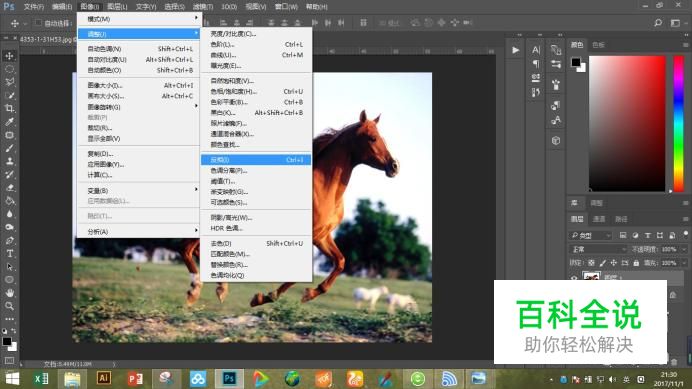
Task: Expand the 图像旋转(G) submenu
Action: click(x=139, y=107)
